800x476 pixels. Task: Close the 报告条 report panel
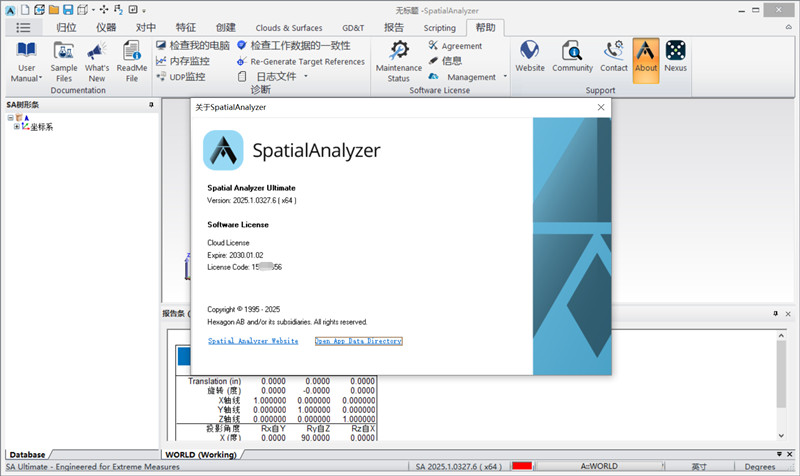pyautogui.click(x=788, y=314)
